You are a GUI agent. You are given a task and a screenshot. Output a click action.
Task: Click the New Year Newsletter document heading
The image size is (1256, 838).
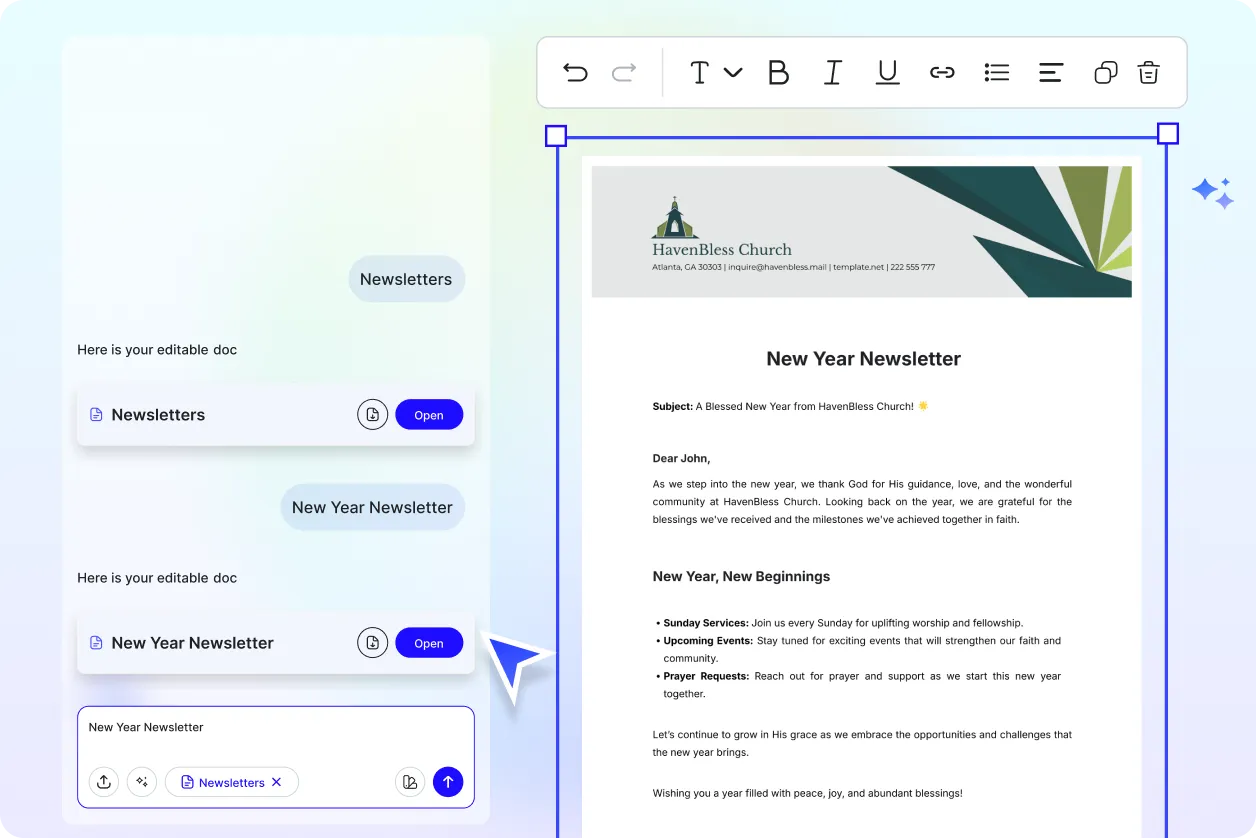point(863,358)
